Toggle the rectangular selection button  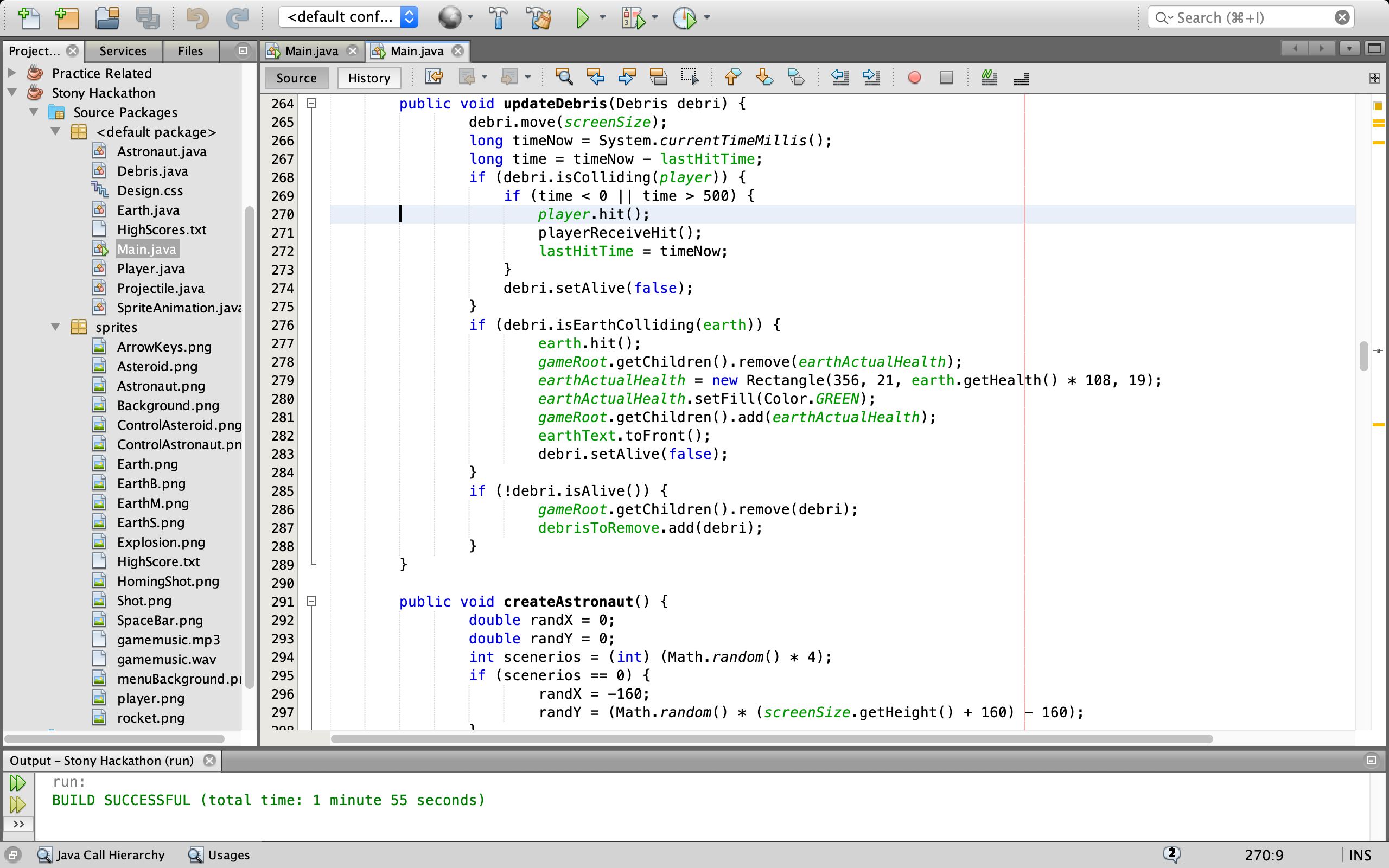tap(689, 78)
